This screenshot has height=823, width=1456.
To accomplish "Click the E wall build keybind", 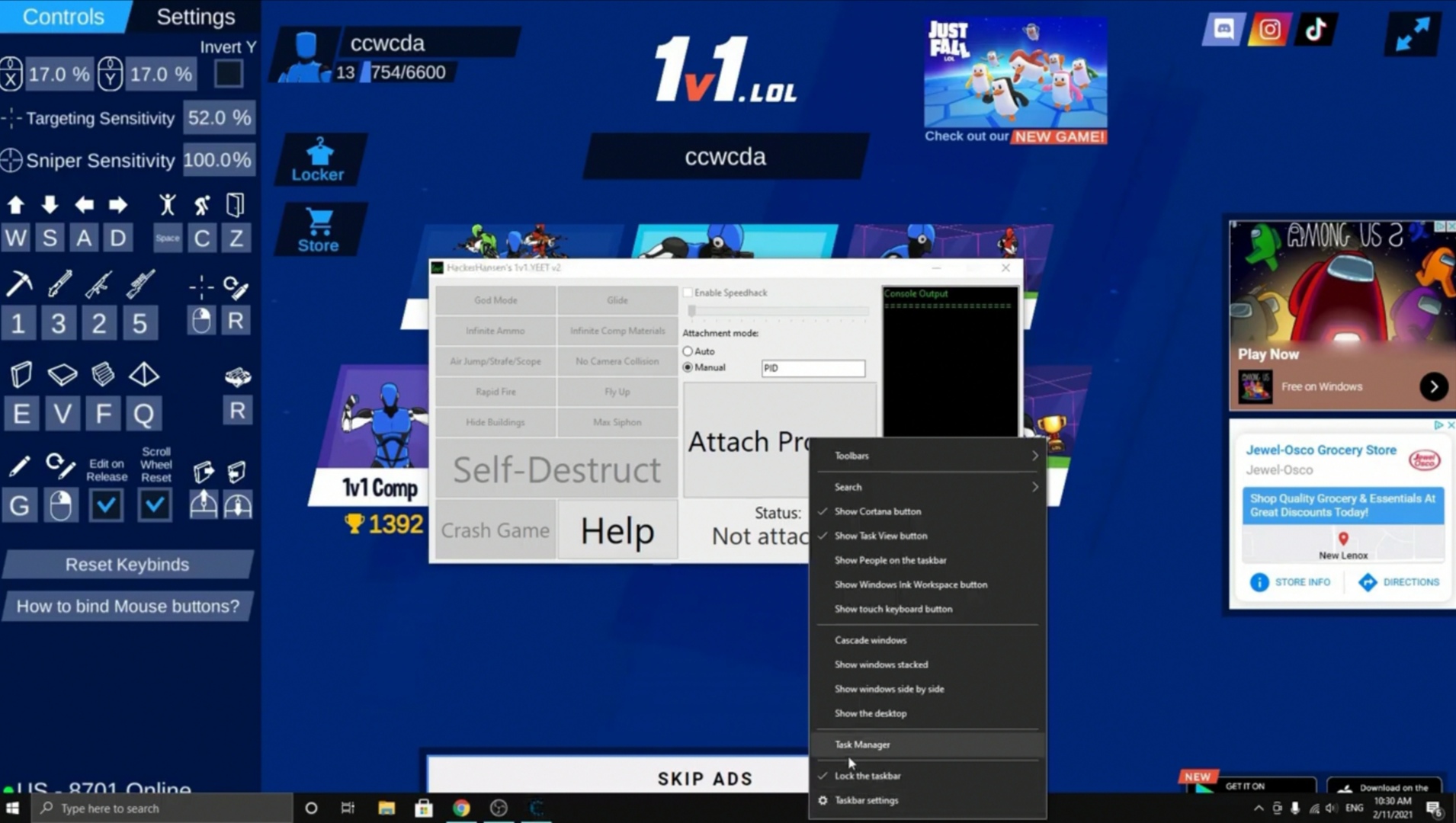I will pos(21,414).
